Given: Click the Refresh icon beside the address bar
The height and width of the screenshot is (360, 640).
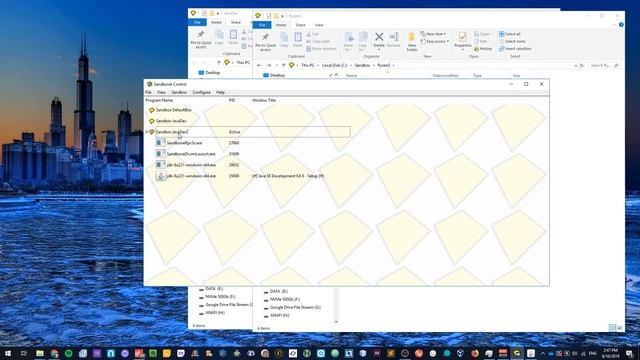Looking at the screenshot, I should pyautogui.click(x=582, y=65).
